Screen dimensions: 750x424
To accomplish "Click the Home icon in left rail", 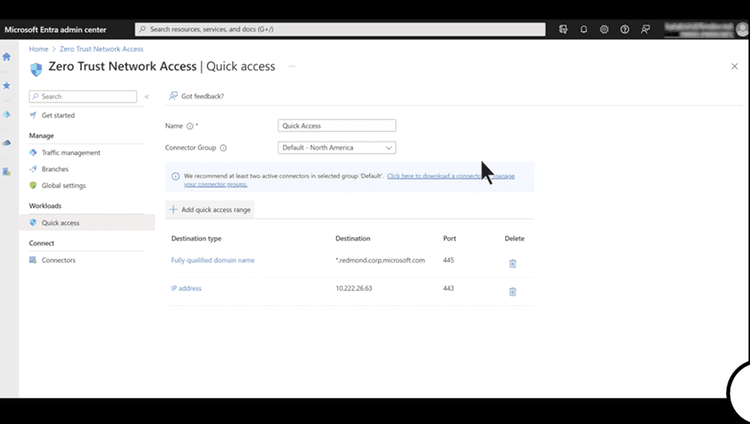I will tap(7, 57).
